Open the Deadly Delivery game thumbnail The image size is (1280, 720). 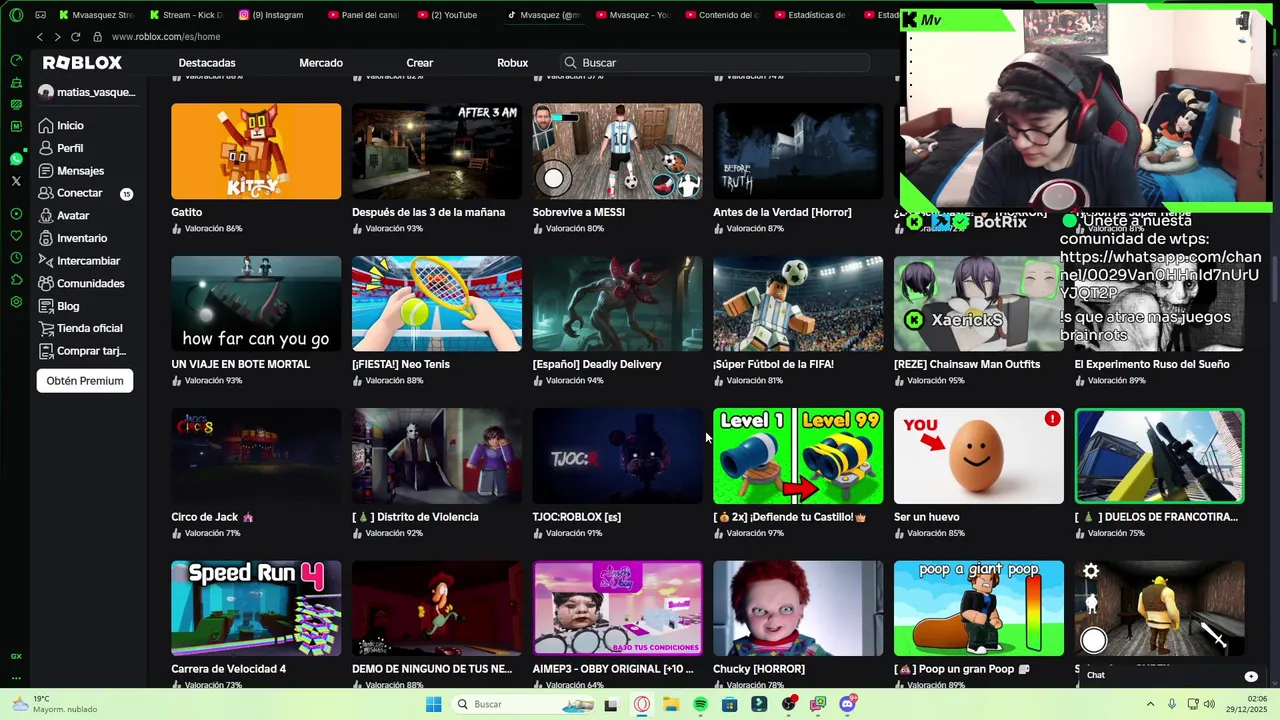click(617, 303)
